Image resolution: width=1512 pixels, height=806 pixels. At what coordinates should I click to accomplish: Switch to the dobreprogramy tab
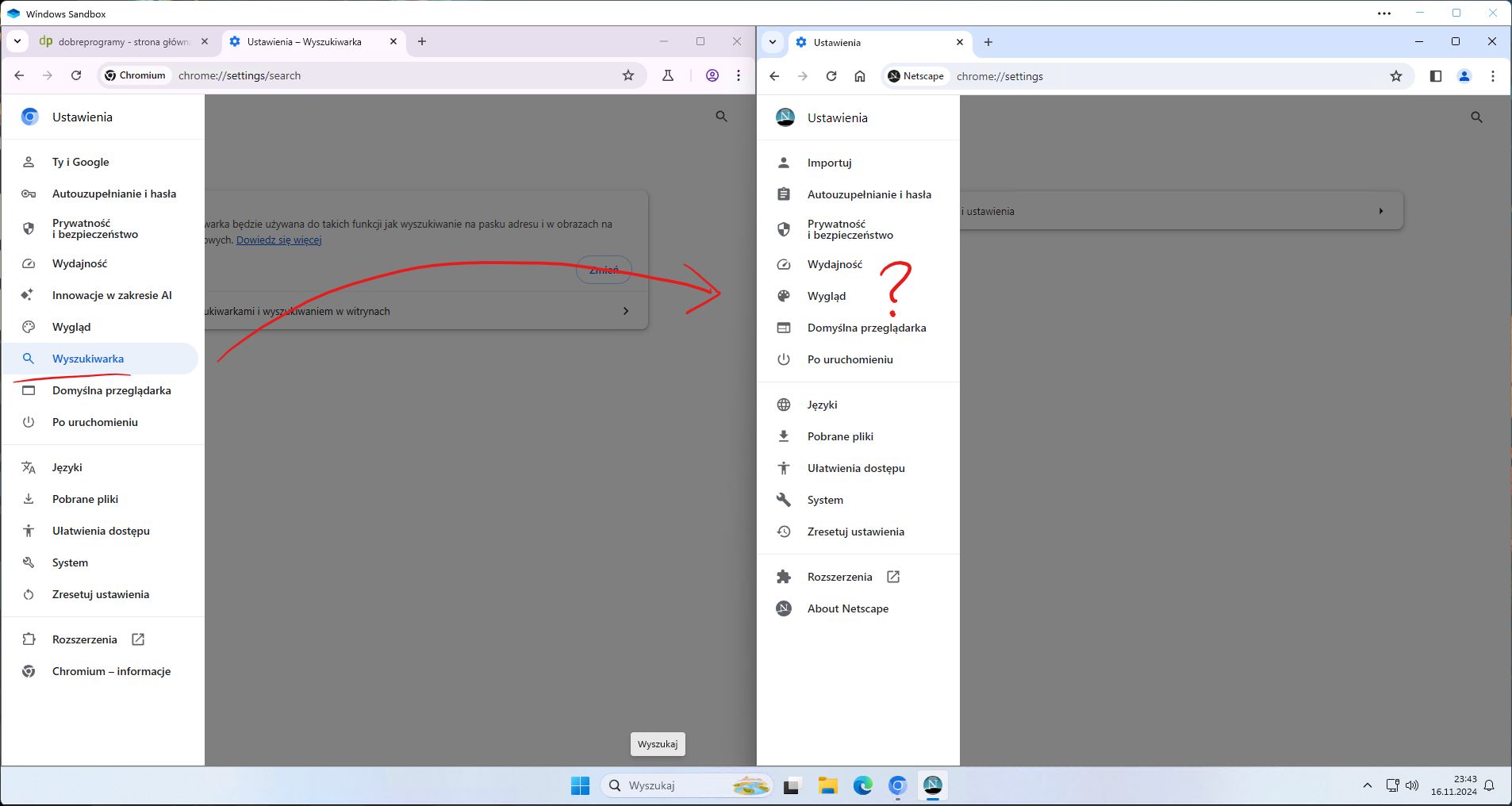(x=119, y=41)
